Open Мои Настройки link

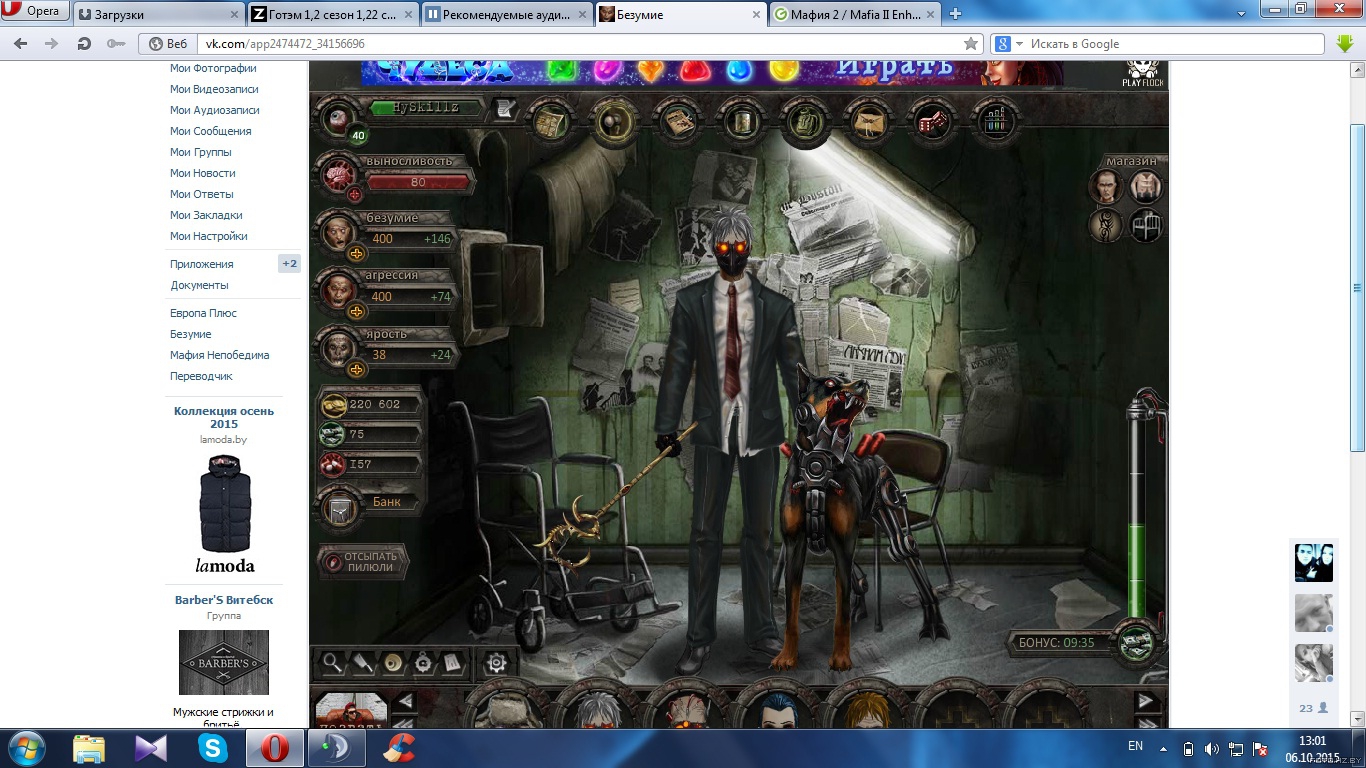[x=209, y=236]
